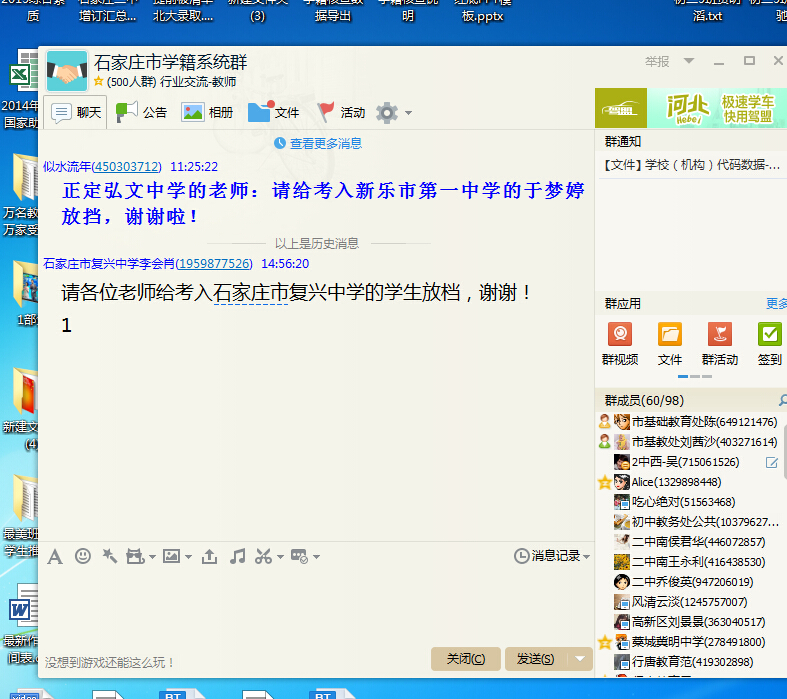Click the 举报 report button
Image resolution: width=787 pixels, height=699 pixels.
click(657, 61)
